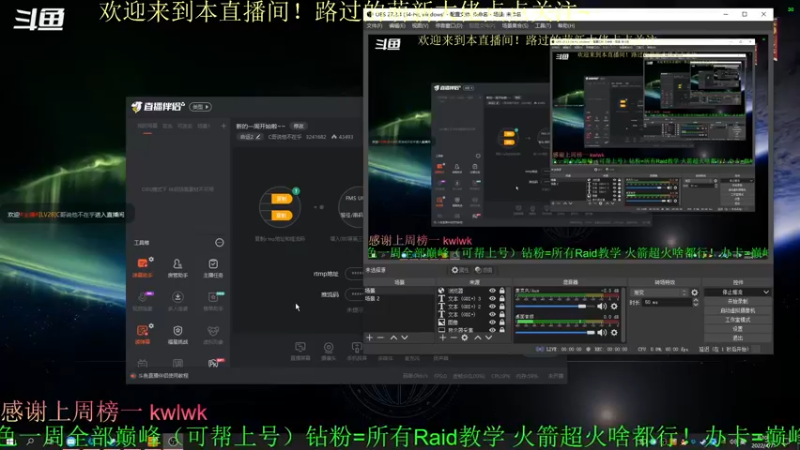Viewport: 800px width, 450px height.
Task: Open the 滤镜 filters button
Action: [x=483, y=270]
